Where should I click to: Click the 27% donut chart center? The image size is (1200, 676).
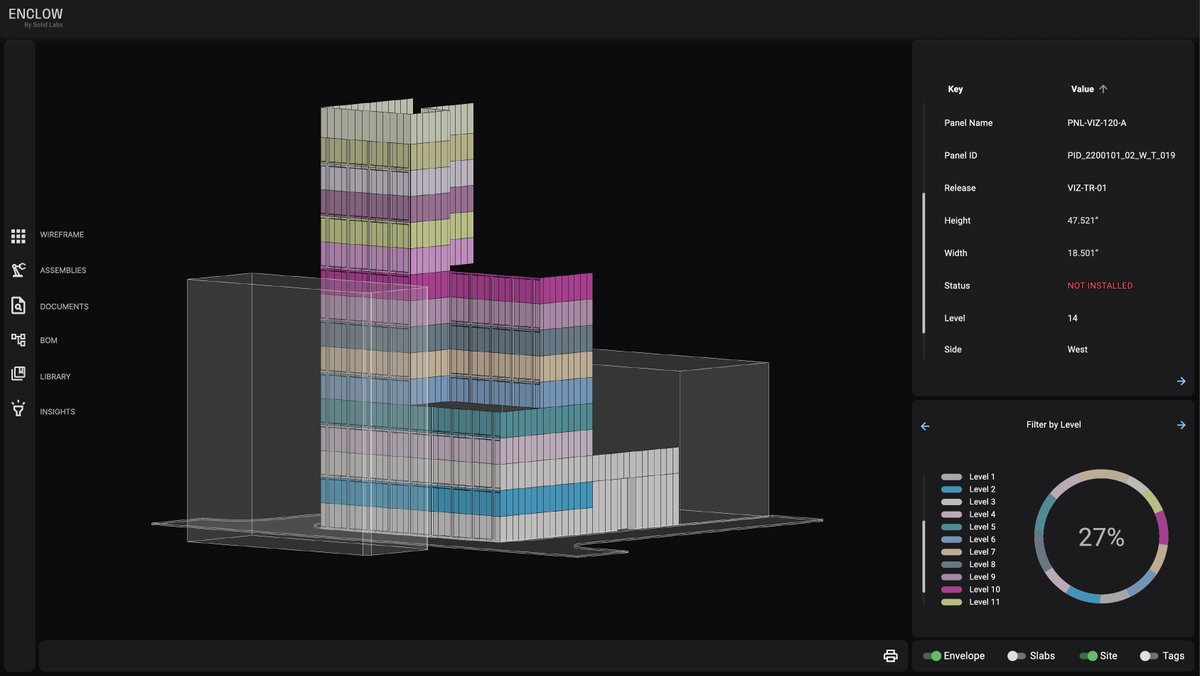pyautogui.click(x=1101, y=537)
